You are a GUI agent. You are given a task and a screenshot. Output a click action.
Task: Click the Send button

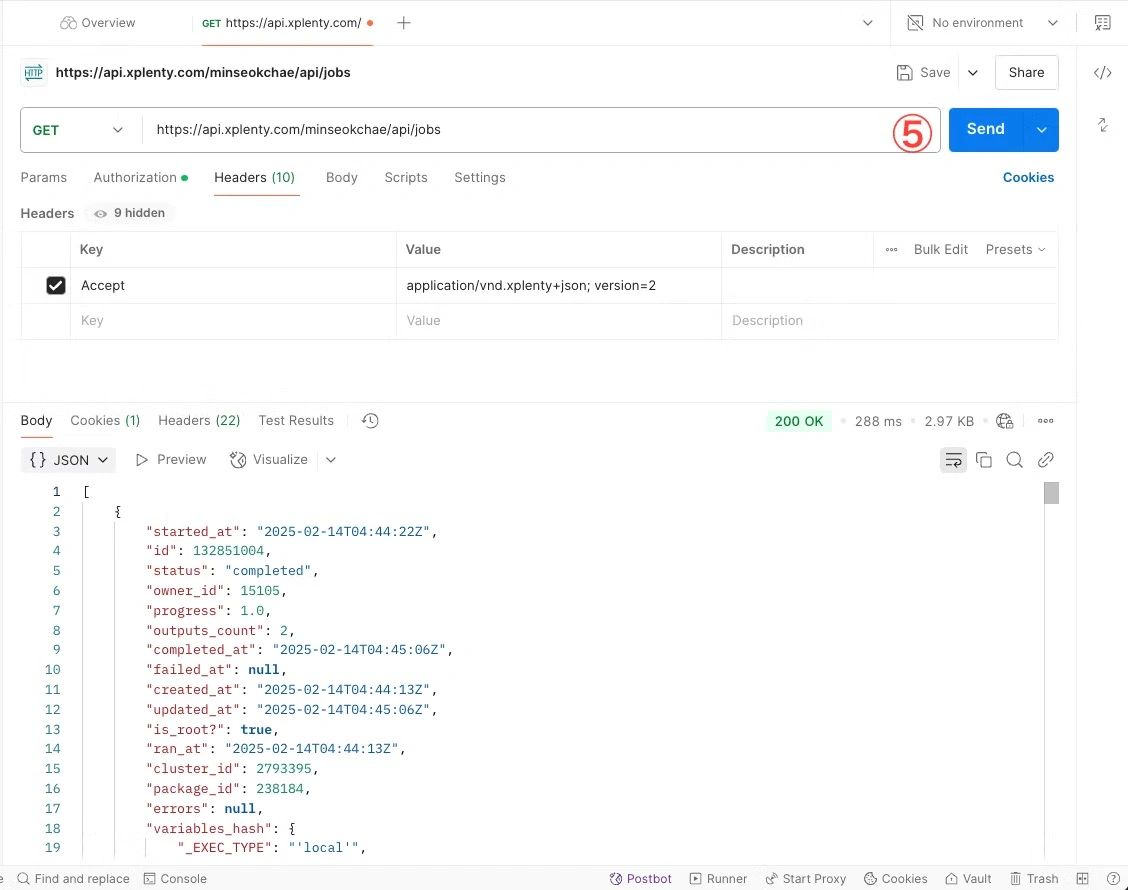tap(986, 130)
